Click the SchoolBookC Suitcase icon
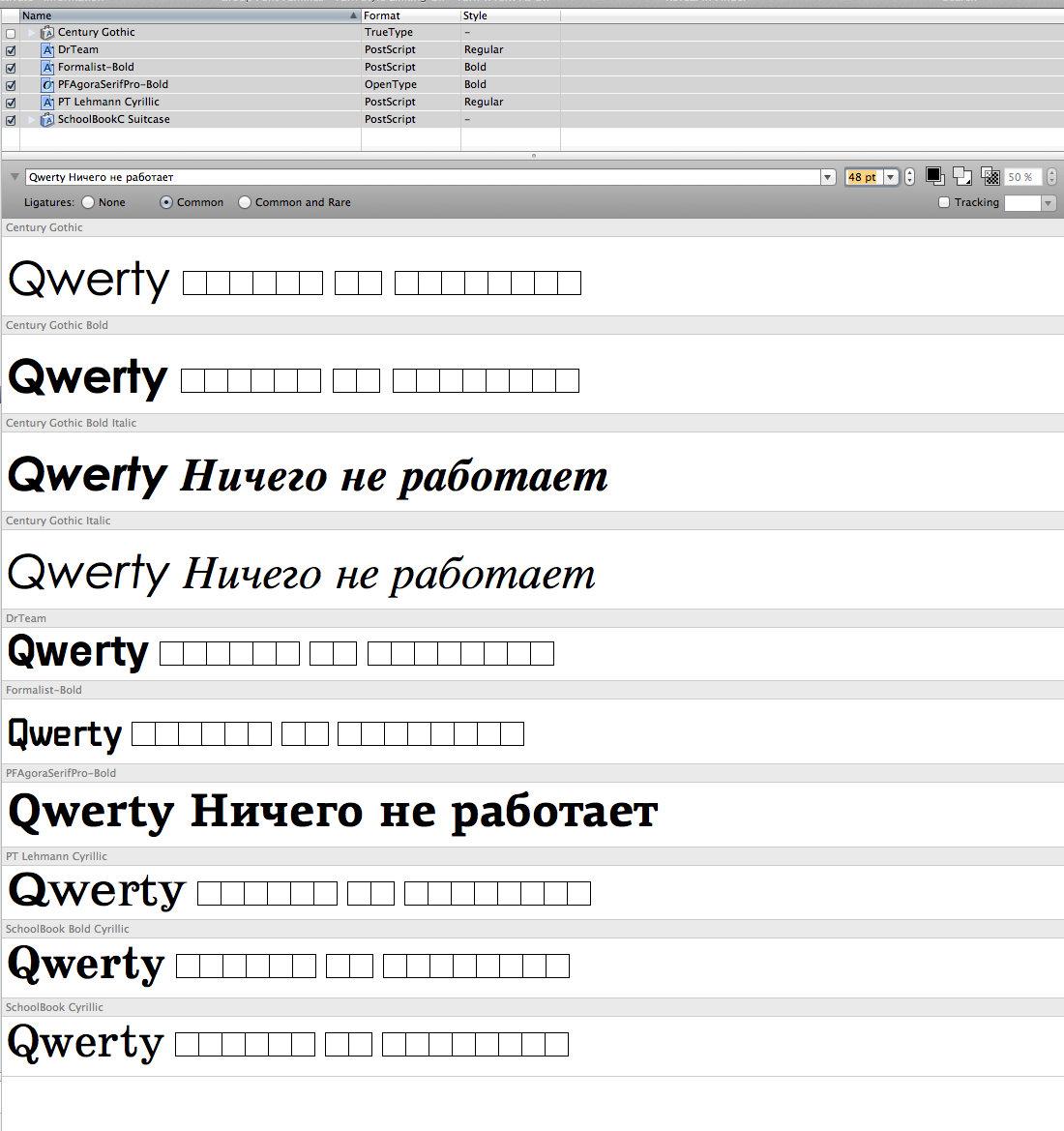This screenshot has height=1131, width=1064. pyautogui.click(x=47, y=120)
